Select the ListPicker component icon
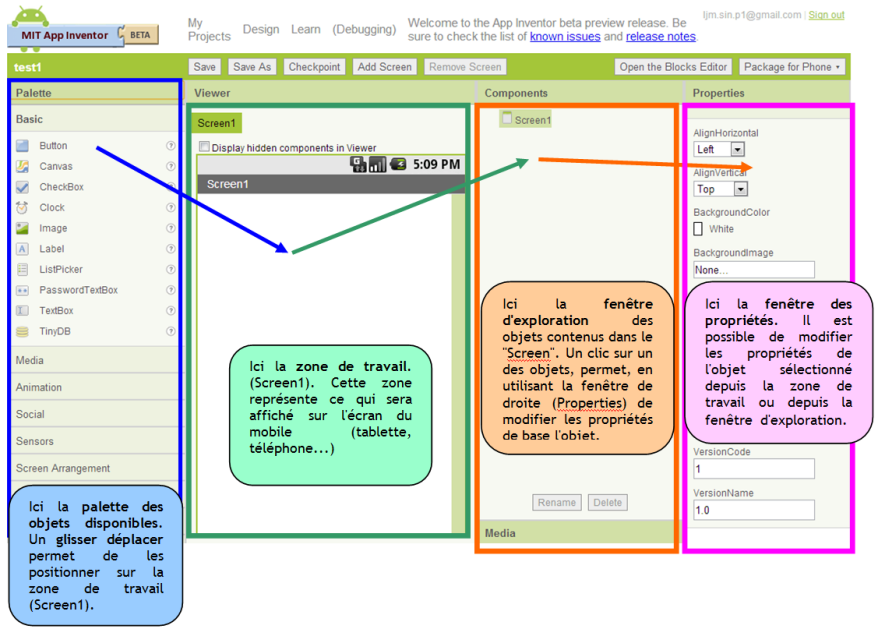 coord(22,269)
